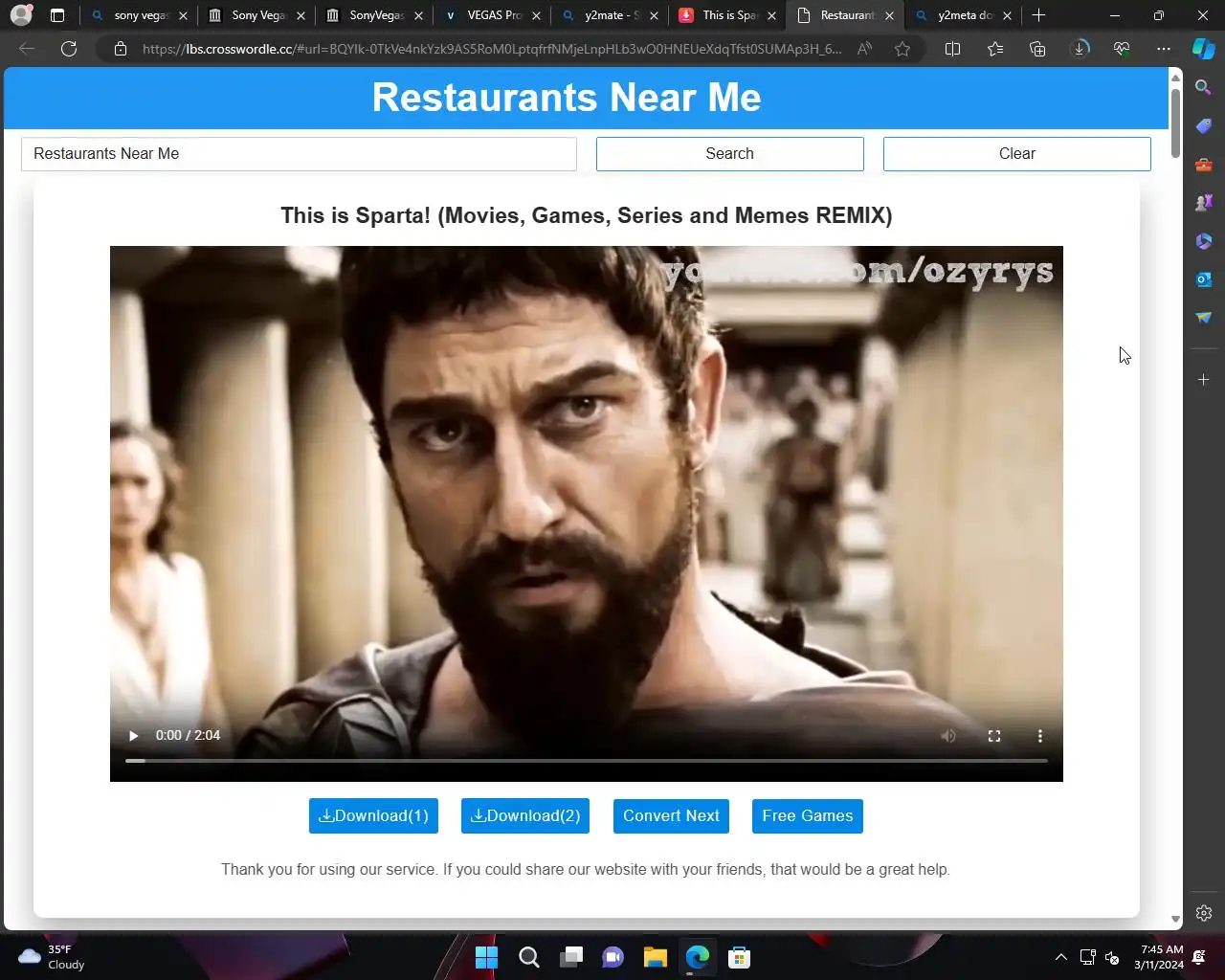Add this page to favorites via the star
The width and height of the screenshot is (1225, 980).
[902, 49]
